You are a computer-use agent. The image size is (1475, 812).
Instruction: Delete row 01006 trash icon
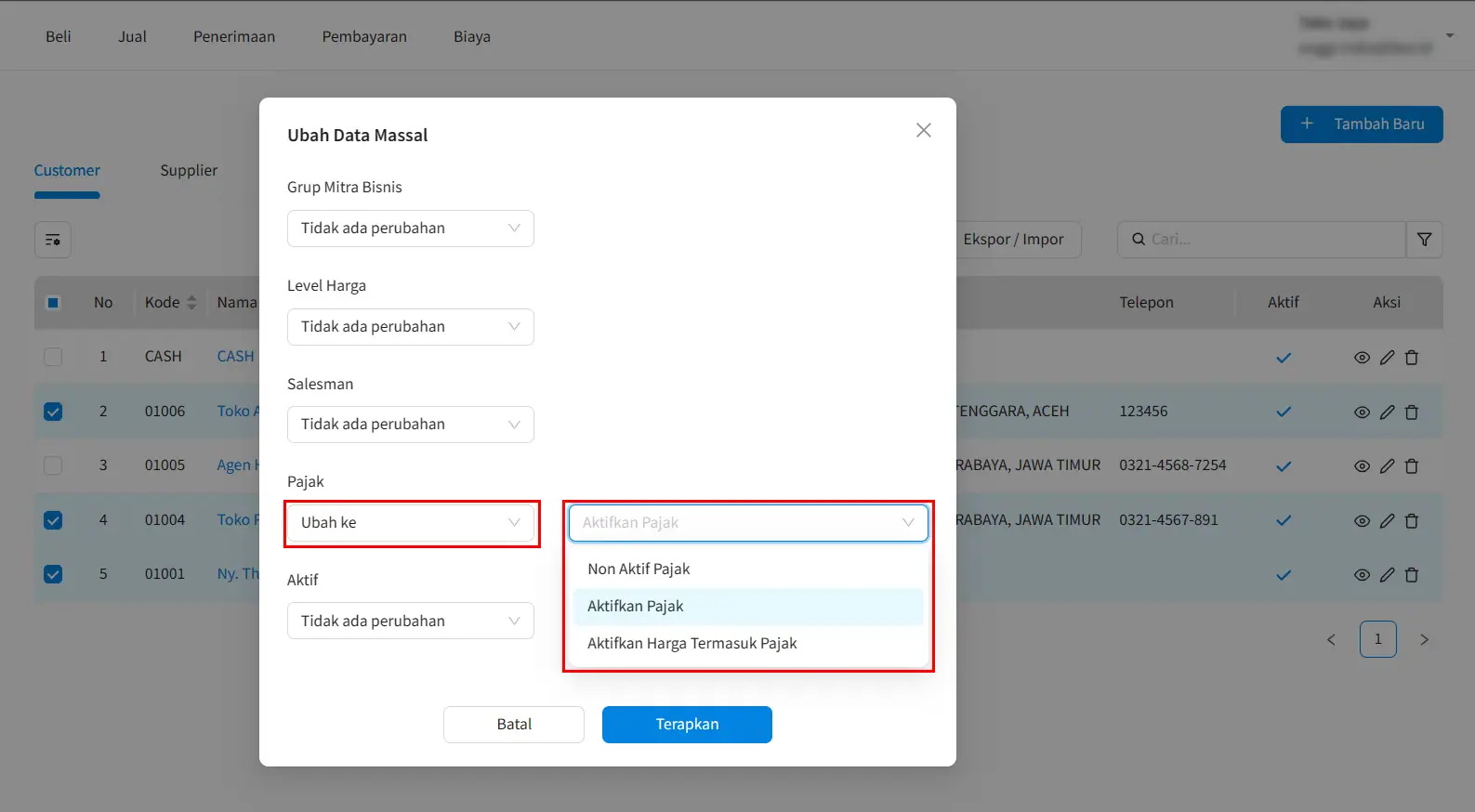point(1411,413)
